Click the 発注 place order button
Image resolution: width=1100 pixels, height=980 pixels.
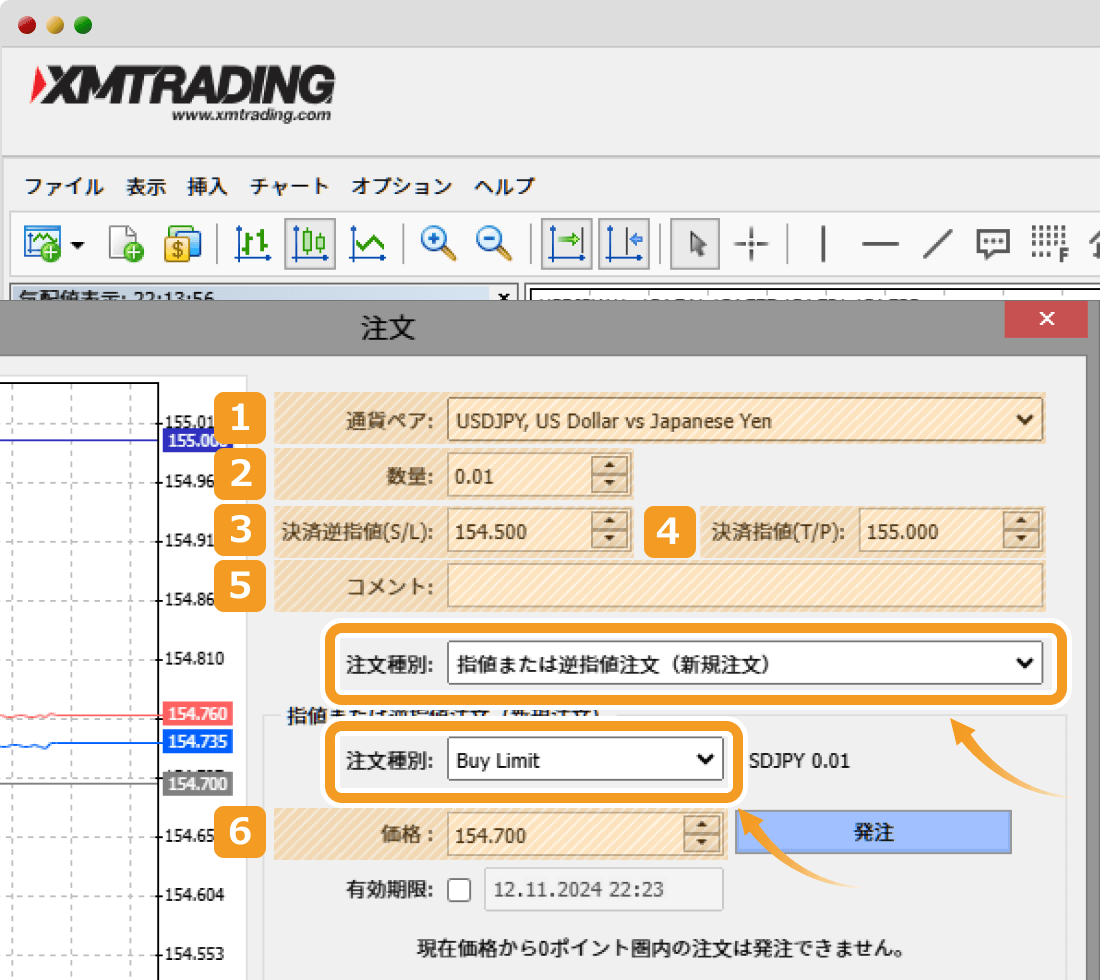click(873, 832)
